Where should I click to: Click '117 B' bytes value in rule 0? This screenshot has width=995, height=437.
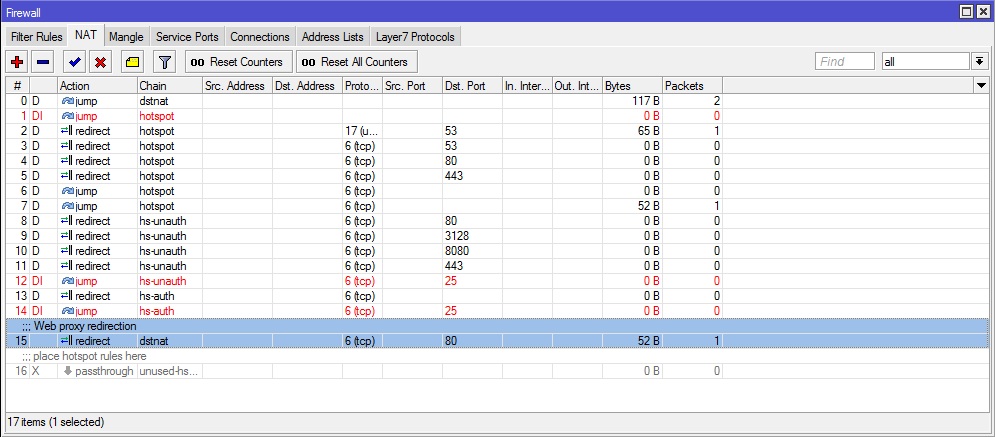644,101
